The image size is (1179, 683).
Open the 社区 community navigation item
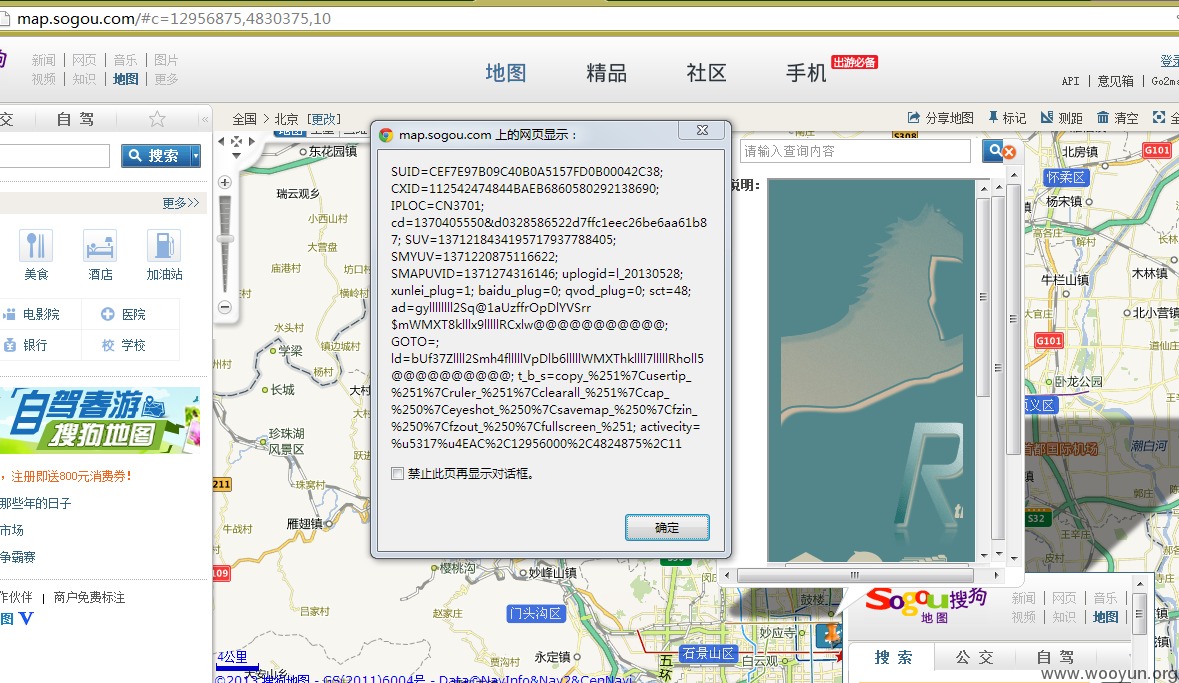tap(706, 73)
